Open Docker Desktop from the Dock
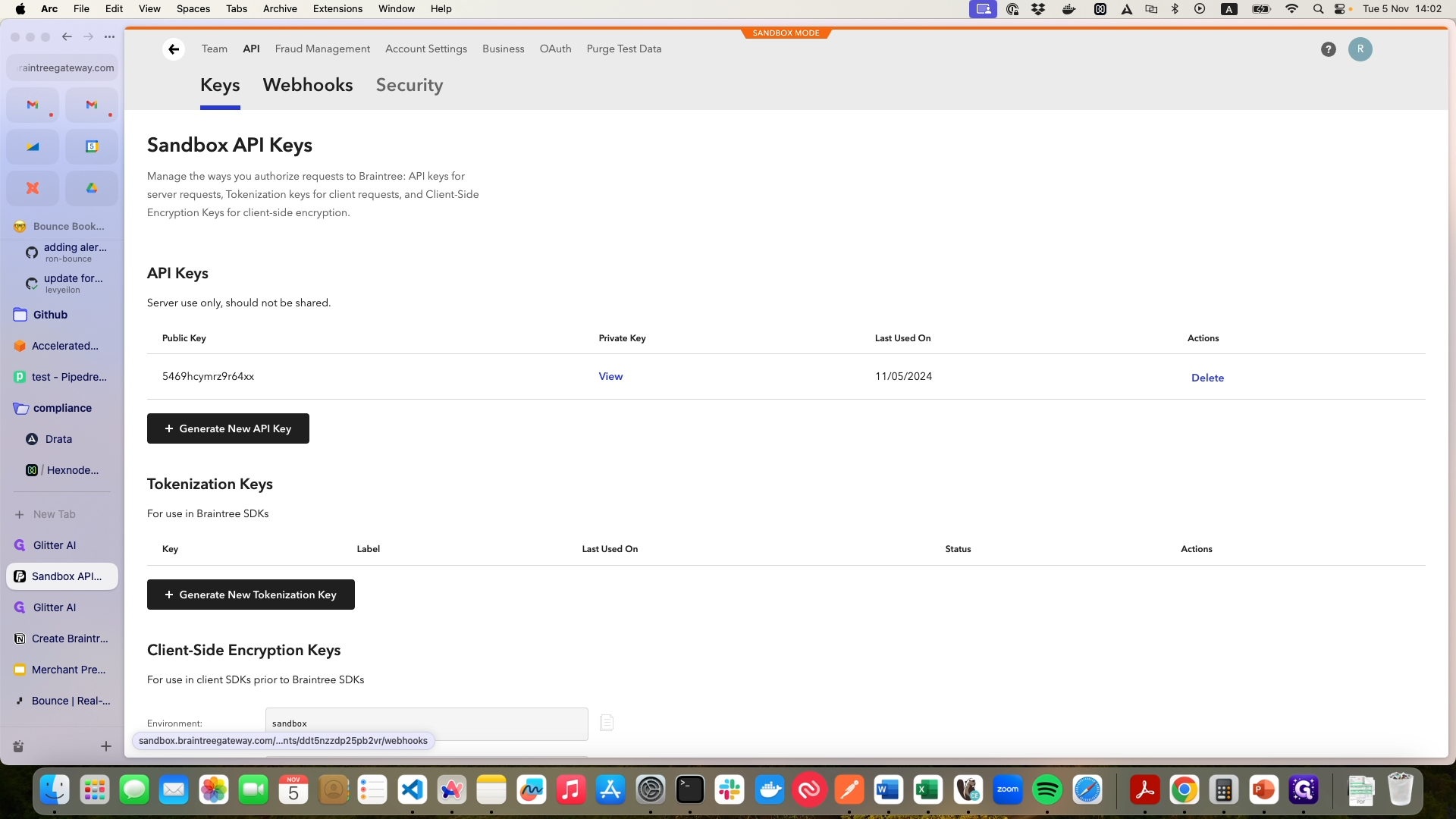 [770, 790]
